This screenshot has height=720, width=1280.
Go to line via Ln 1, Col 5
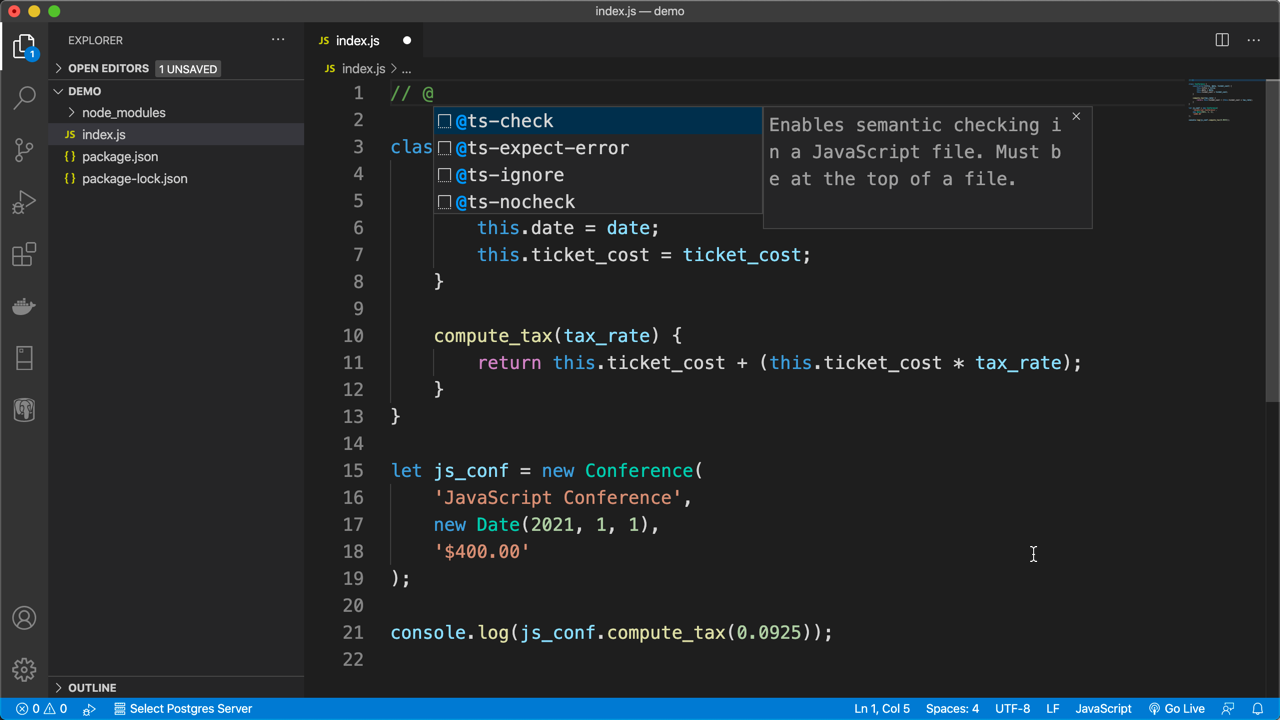pyautogui.click(x=882, y=709)
